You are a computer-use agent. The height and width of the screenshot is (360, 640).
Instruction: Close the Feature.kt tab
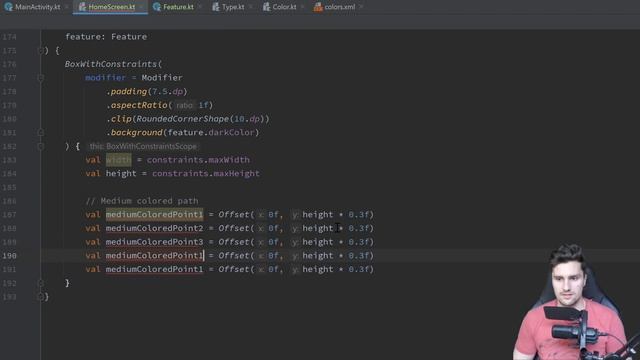click(200, 7)
